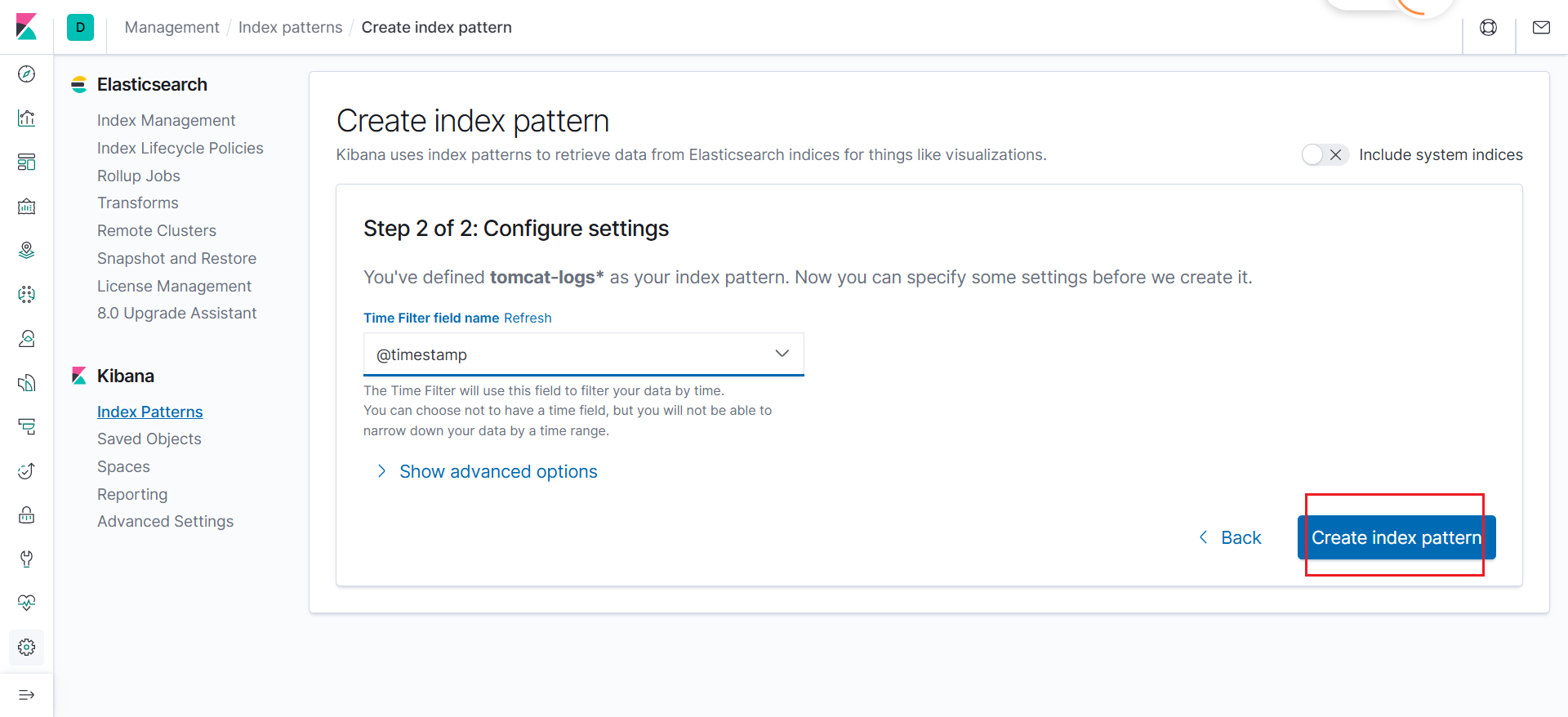1568x717 pixels.
Task: Open Discover from the compass icon
Action: (26, 74)
